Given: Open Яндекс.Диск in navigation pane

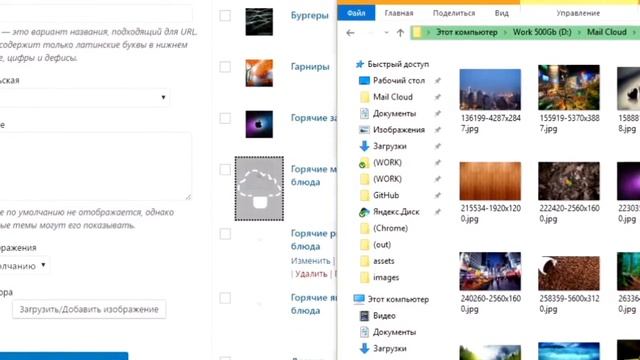Looking at the screenshot, I should pyautogui.click(x=389, y=212).
